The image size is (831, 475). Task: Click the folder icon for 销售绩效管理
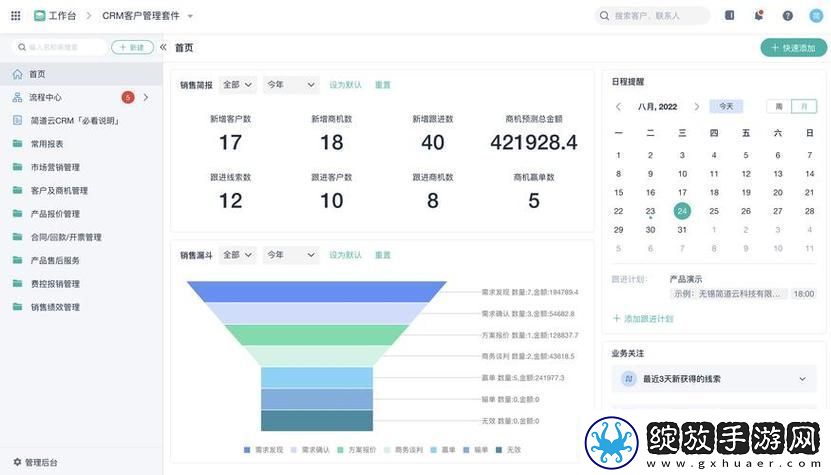[x=17, y=307]
